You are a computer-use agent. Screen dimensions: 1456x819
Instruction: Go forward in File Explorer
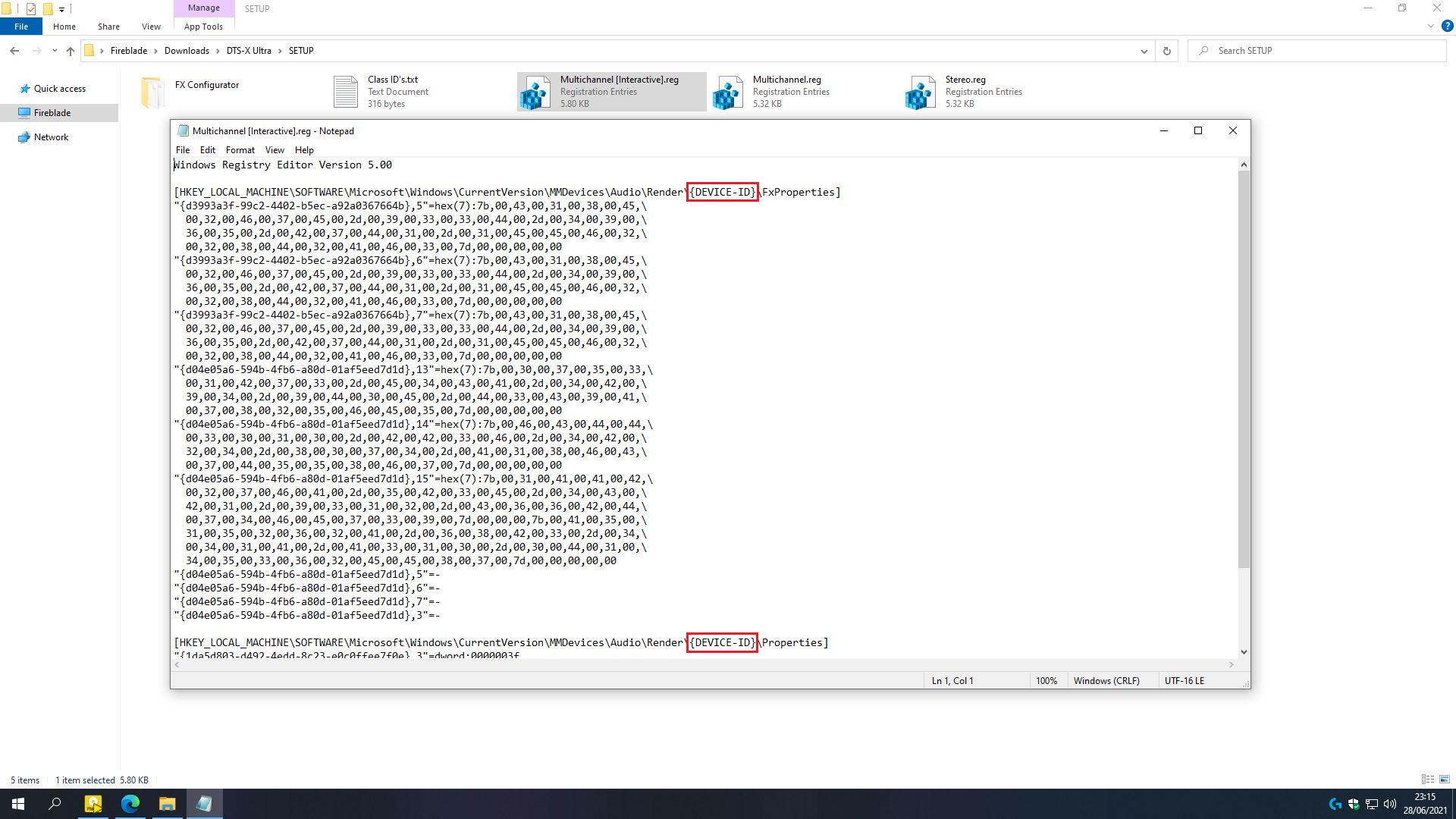[x=36, y=51]
